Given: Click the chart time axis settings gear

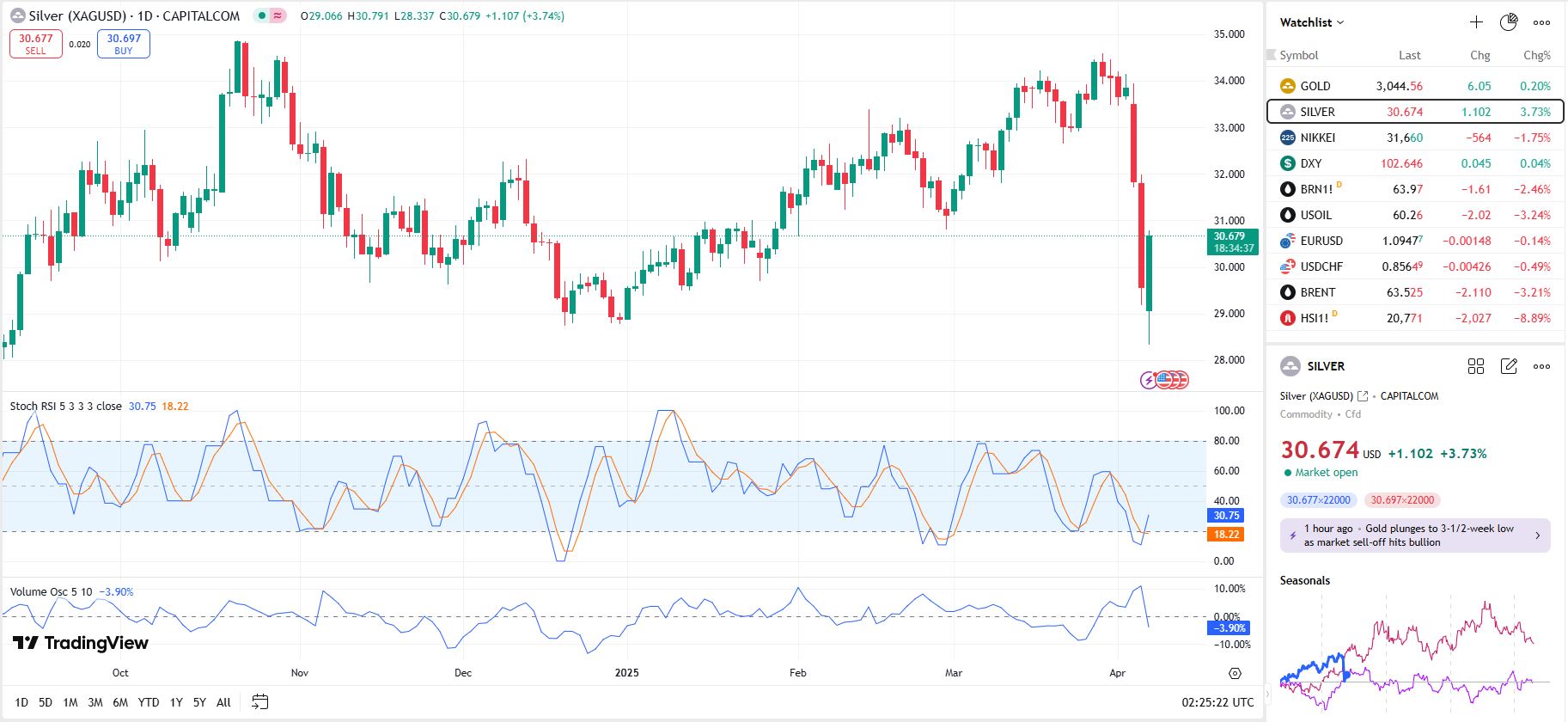Looking at the screenshot, I should click(x=1235, y=673).
